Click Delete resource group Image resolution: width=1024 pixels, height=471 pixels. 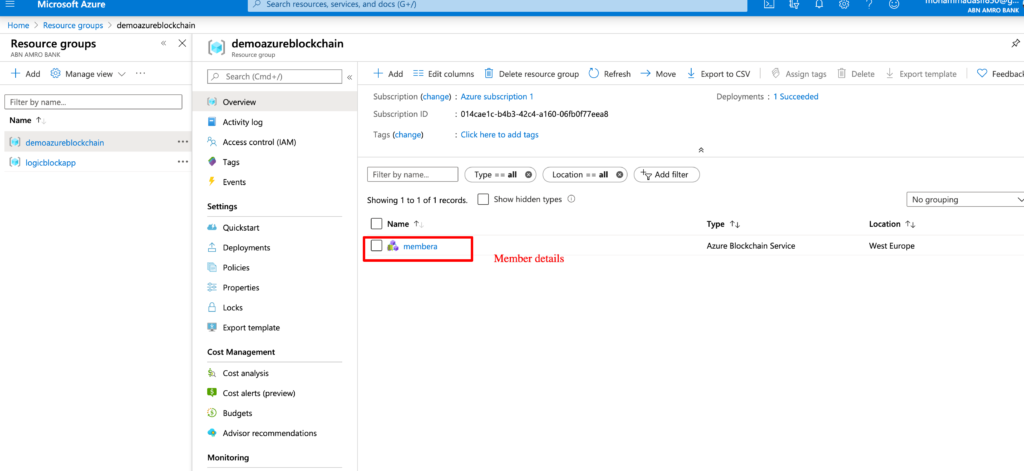point(532,74)
